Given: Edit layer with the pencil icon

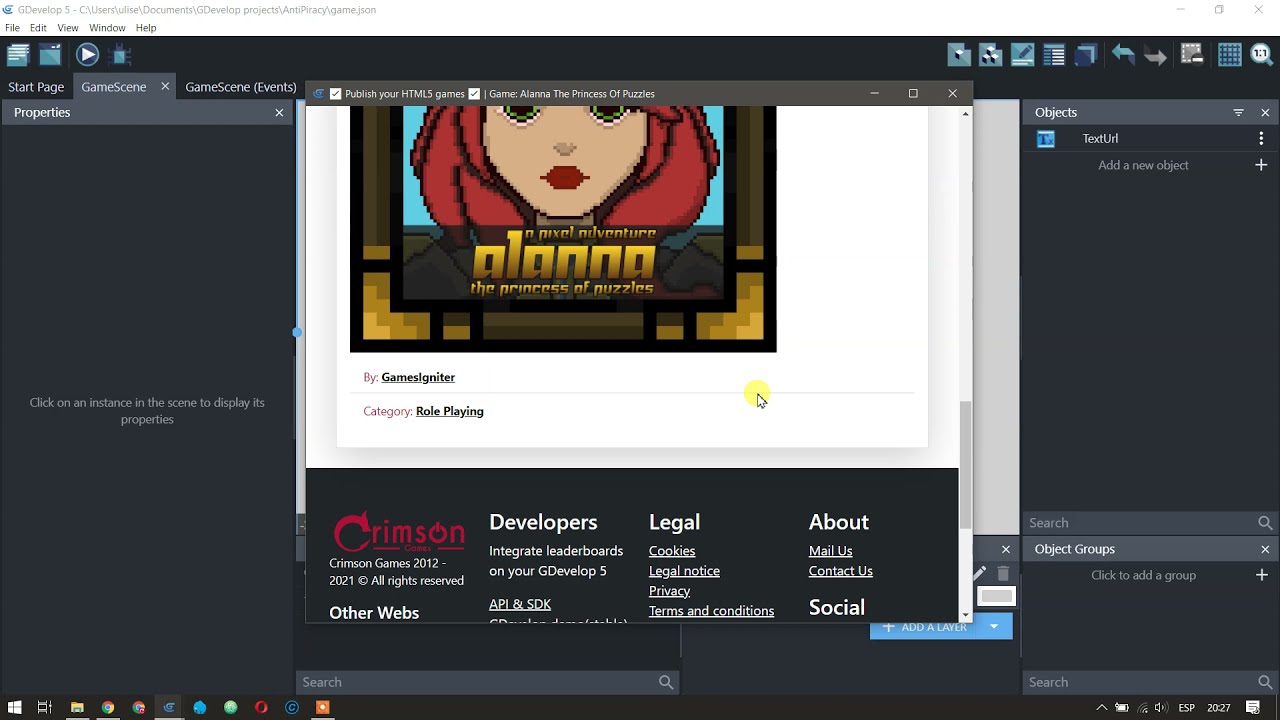Looking at the screenshot, I should [x=979, y=573].
